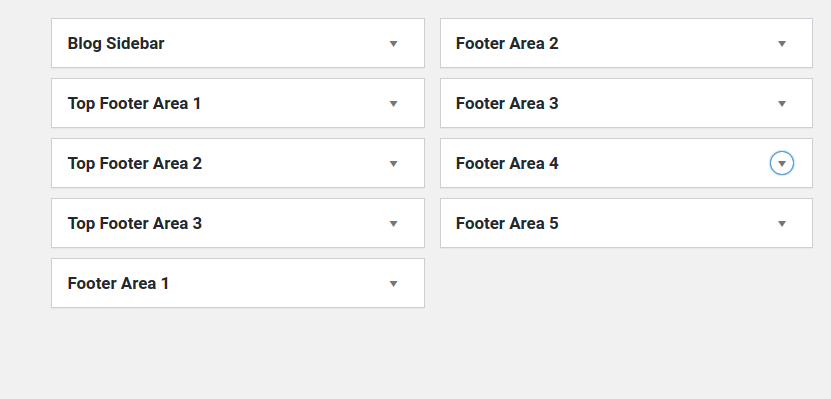Toggle the Top Footer Area 2 arrow
Viewport: 831px width, 399px height.
click(393, 163)
